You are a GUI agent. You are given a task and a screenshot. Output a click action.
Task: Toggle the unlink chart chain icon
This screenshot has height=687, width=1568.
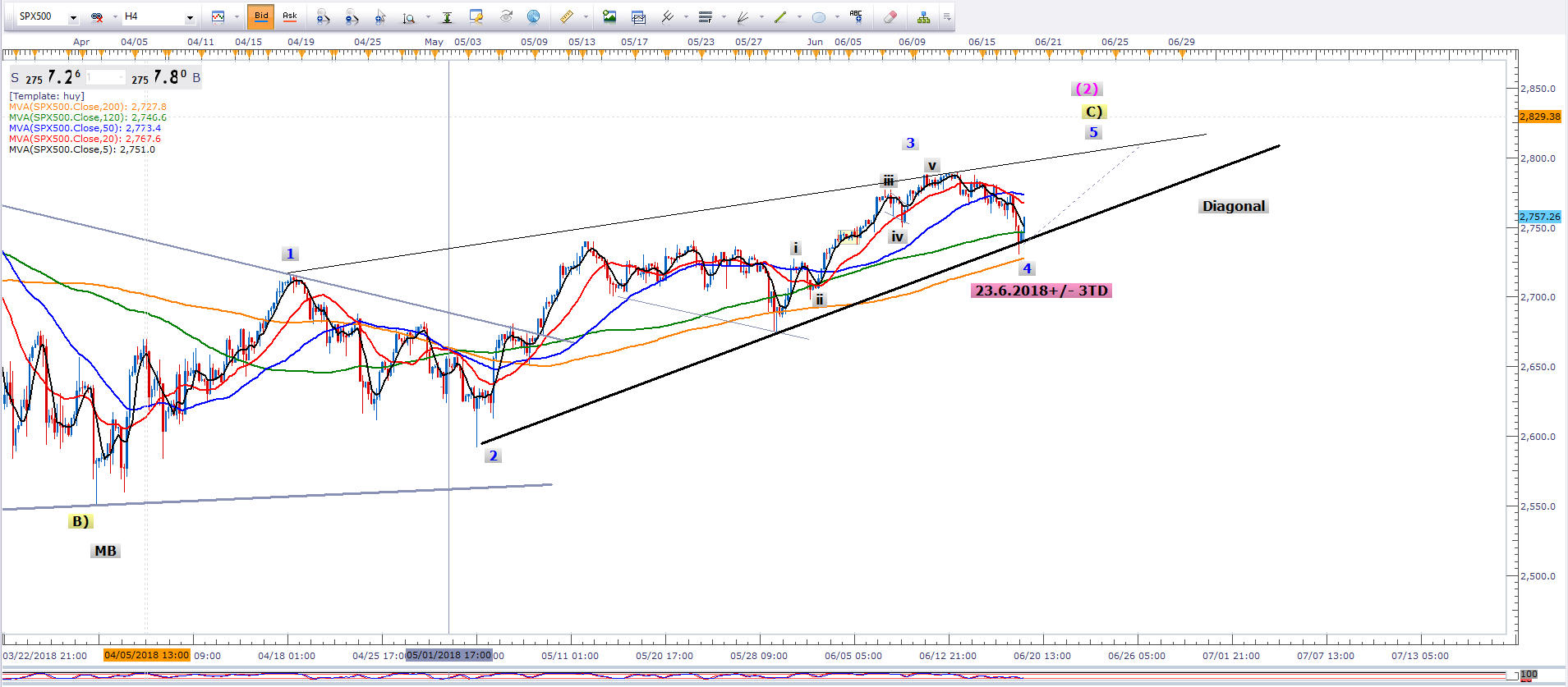click(x=97, y=16)
